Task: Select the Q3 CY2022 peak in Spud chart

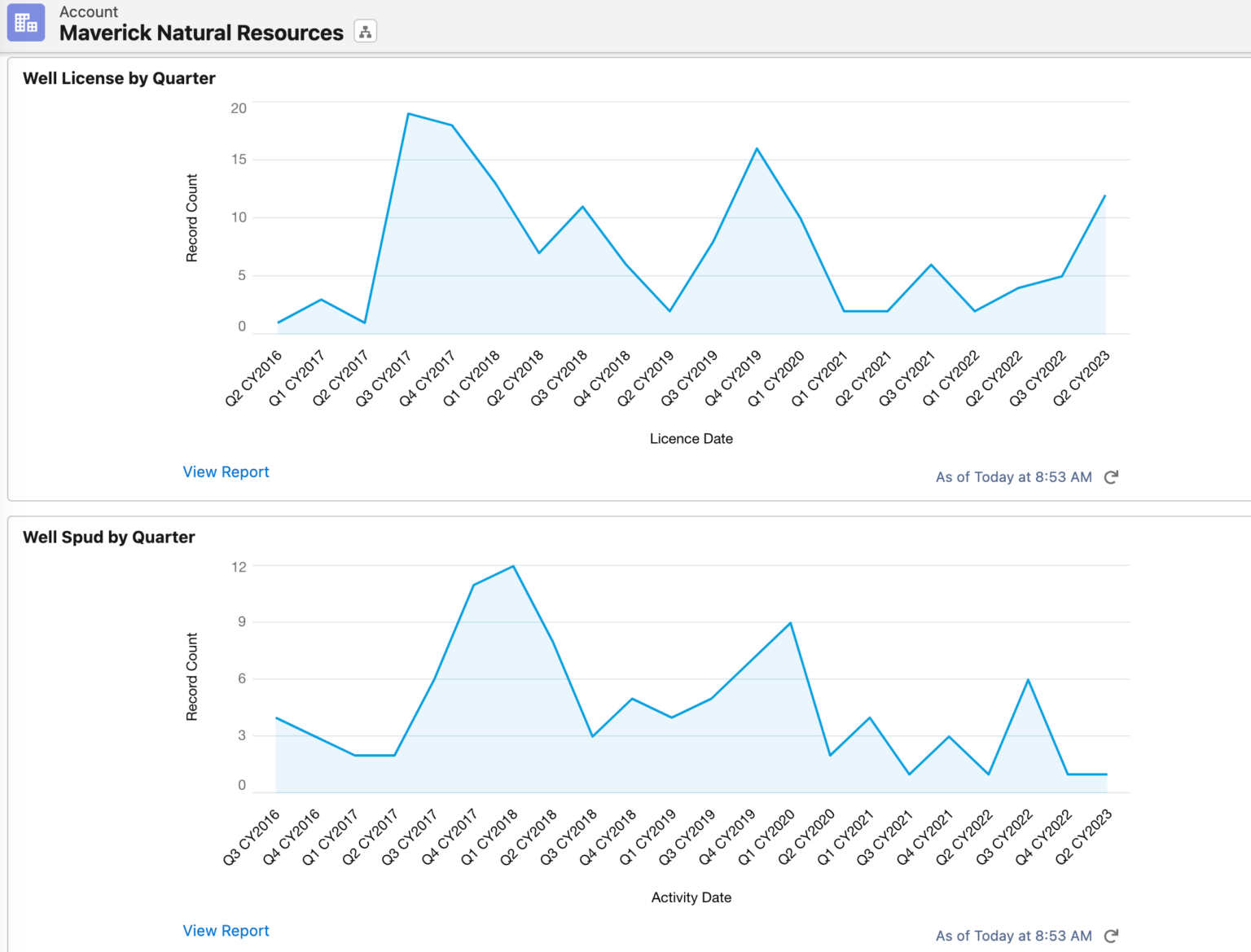Action: (x=1028, y=680)
